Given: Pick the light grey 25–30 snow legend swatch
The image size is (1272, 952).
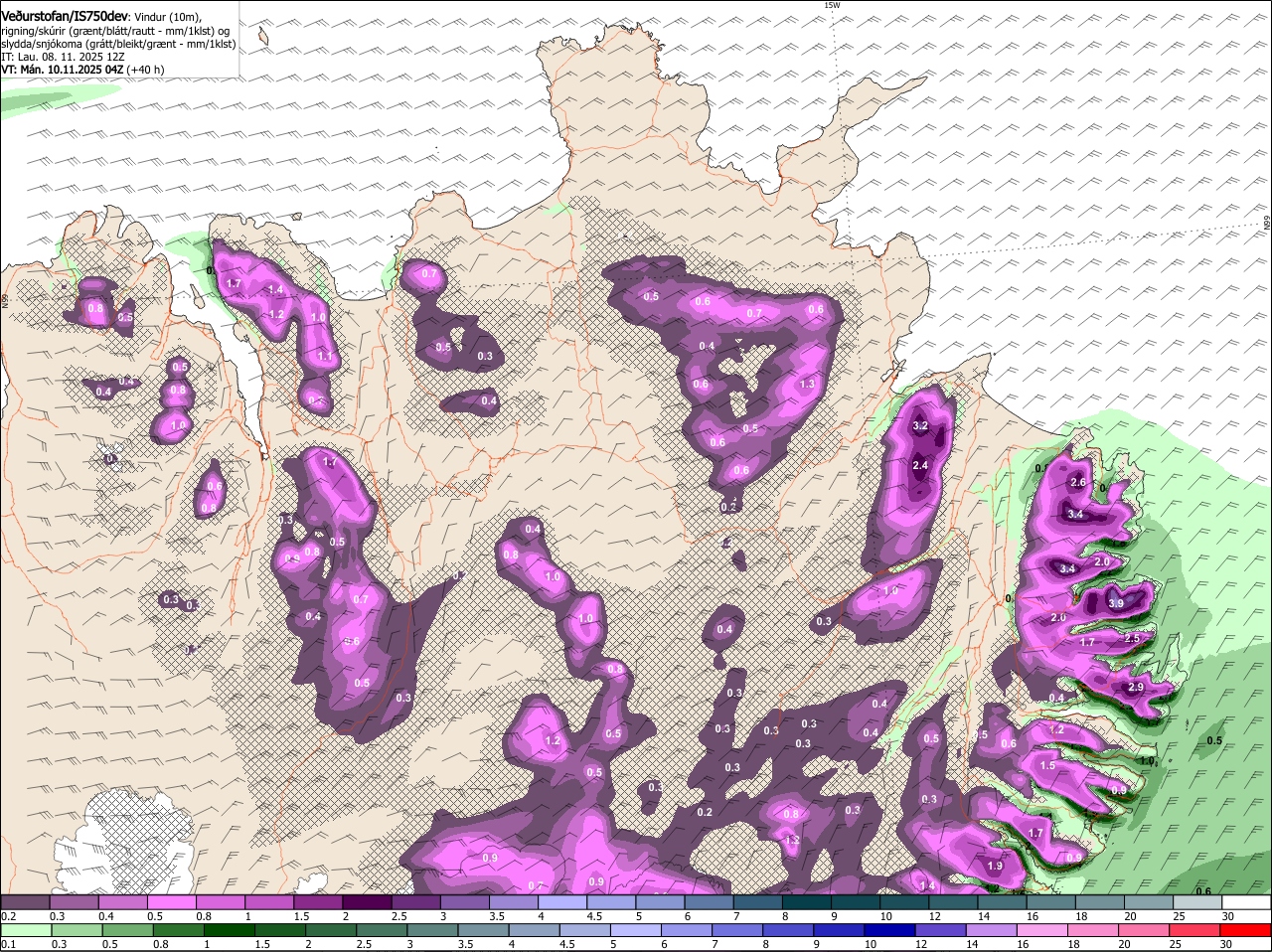Looking at the screenshot, I should (1199, 901).
